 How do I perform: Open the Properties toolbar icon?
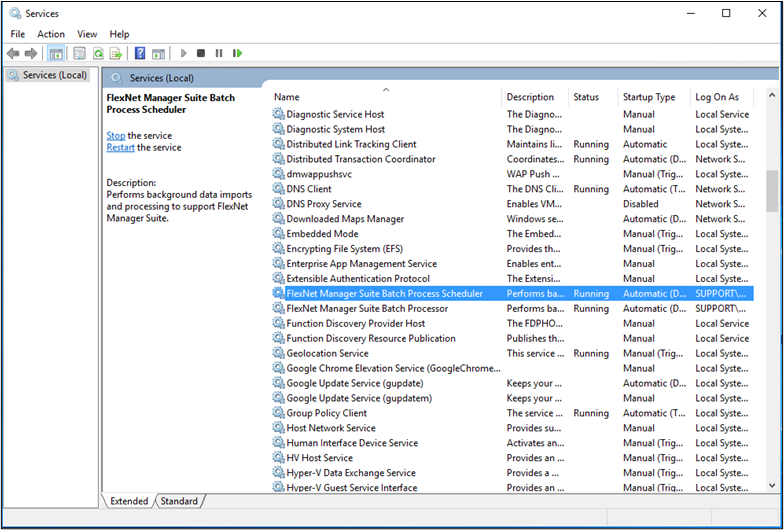(x=79, y=53)
